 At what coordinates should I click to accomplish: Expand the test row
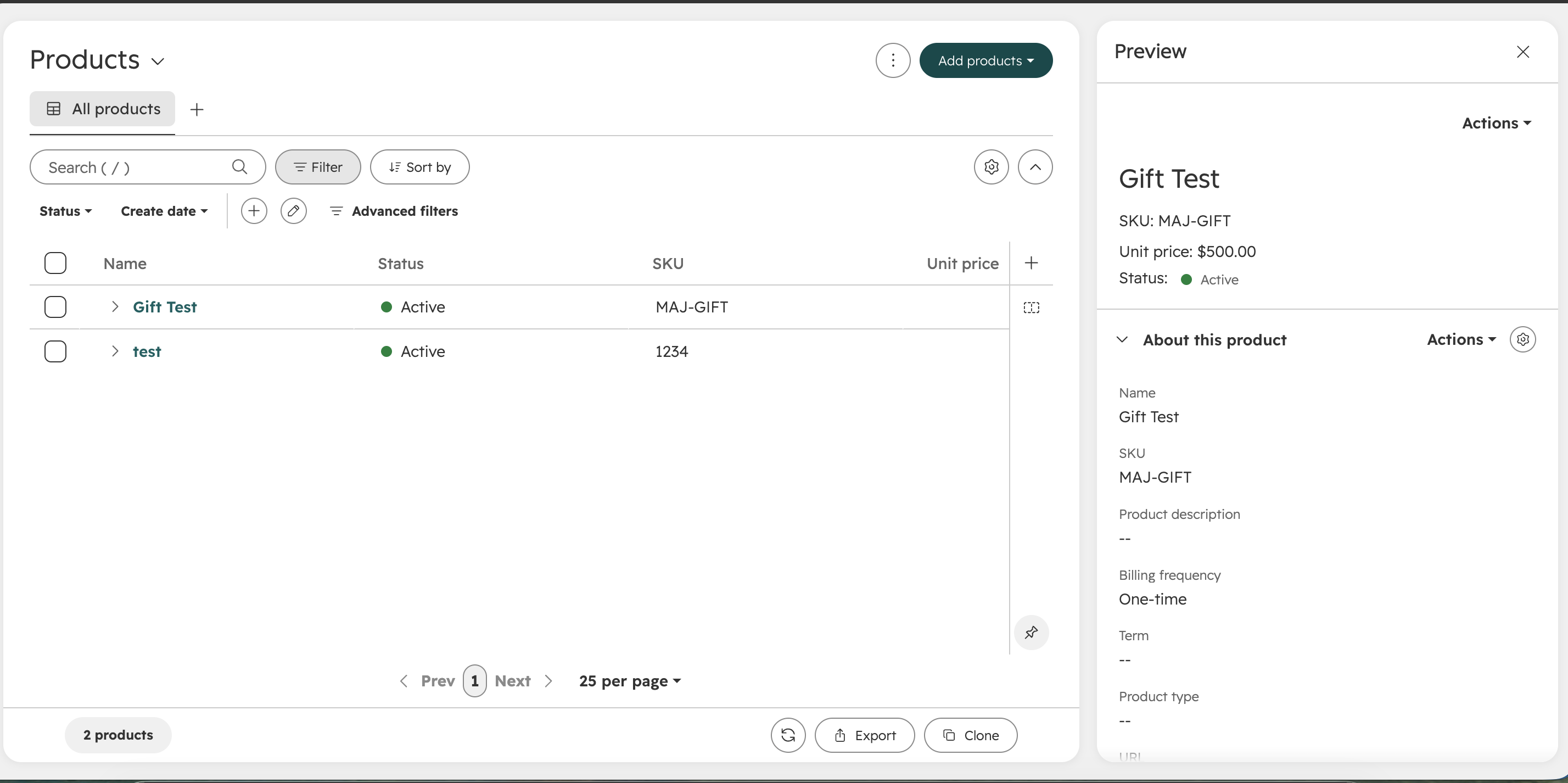pyautogui.click(x=114, y=351)
